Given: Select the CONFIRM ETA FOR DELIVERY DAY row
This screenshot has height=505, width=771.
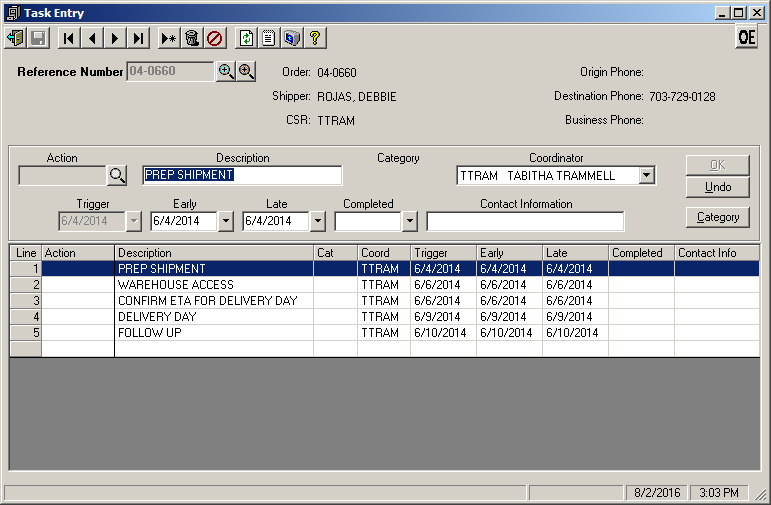Looking at the screenshot, I should click(385, 300).
